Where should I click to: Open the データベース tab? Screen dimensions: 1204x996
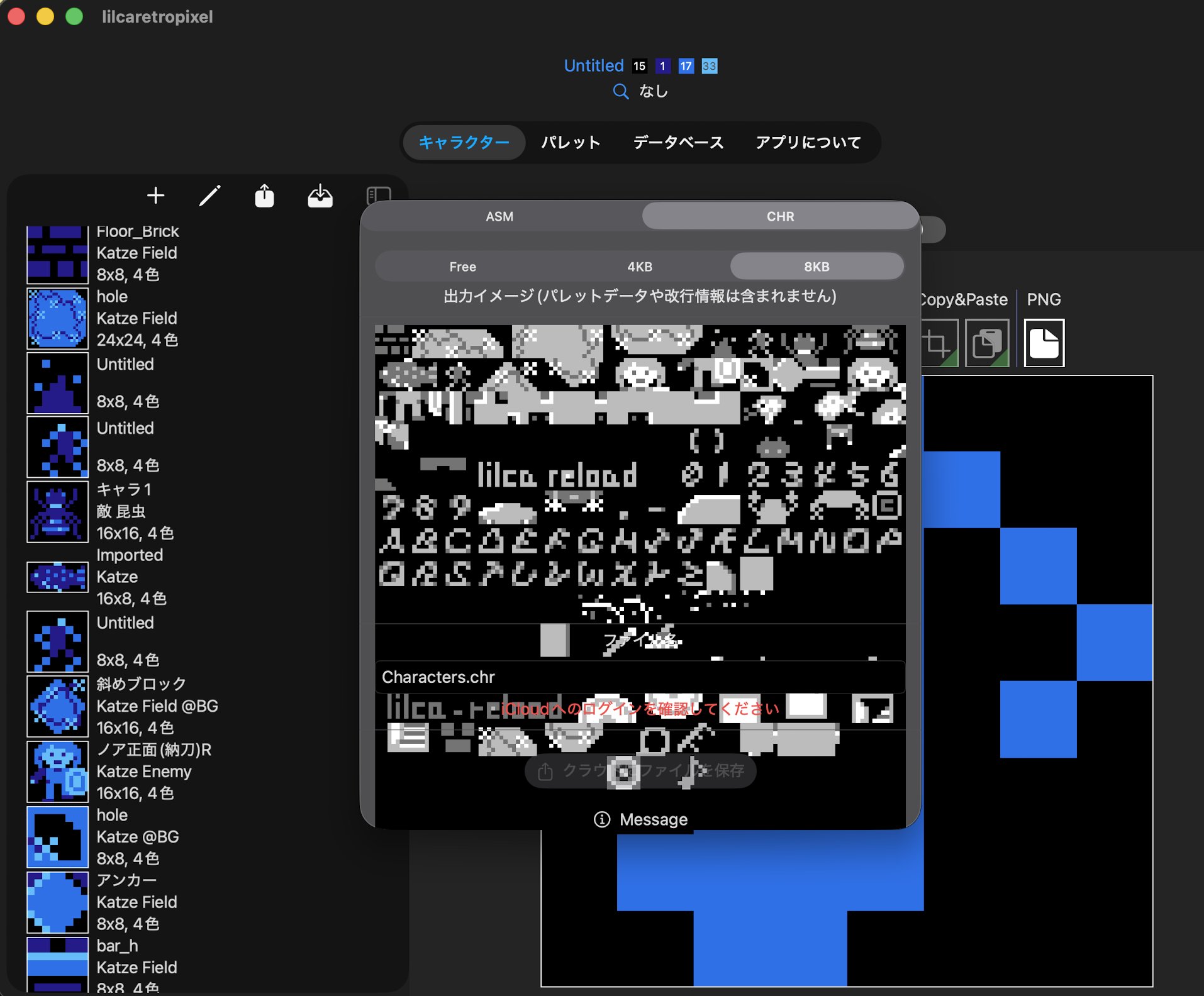point(678,142)
